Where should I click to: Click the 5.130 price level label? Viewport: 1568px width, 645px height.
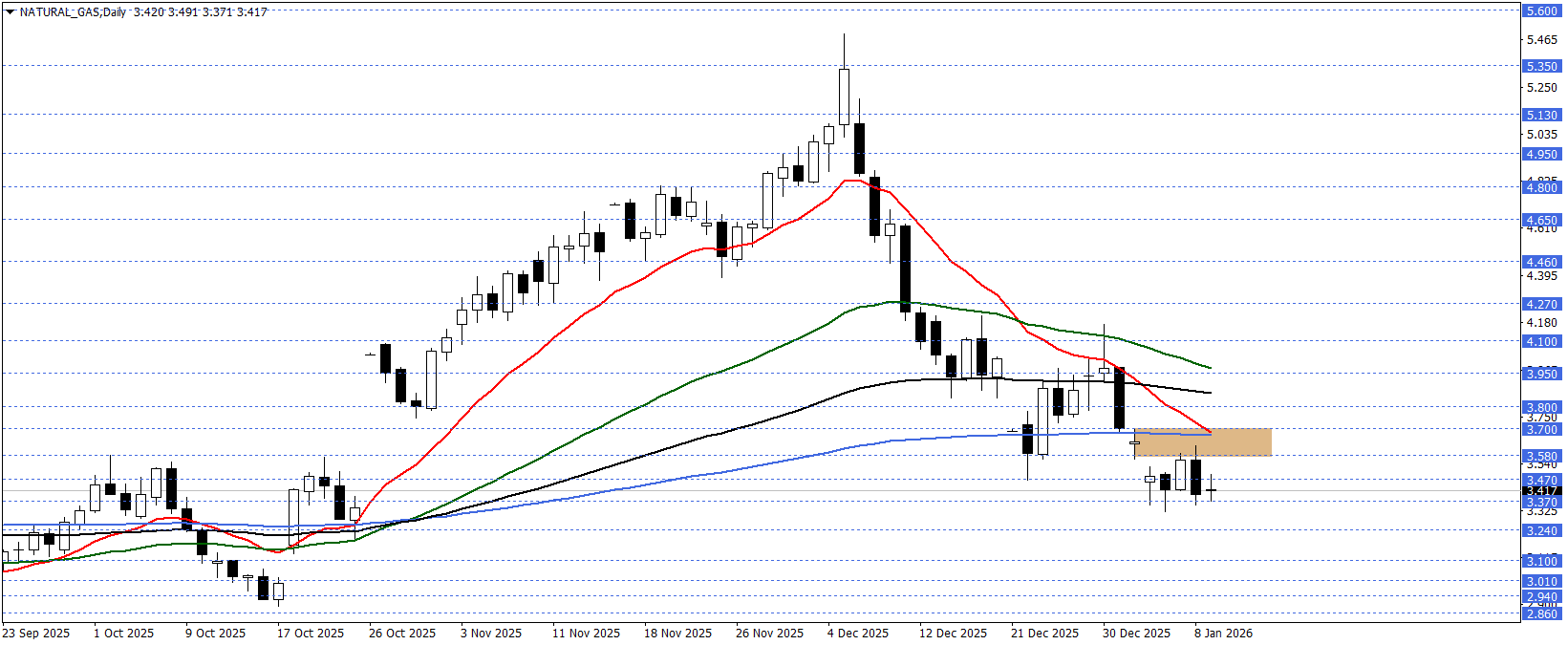(x=1541, y=115)
